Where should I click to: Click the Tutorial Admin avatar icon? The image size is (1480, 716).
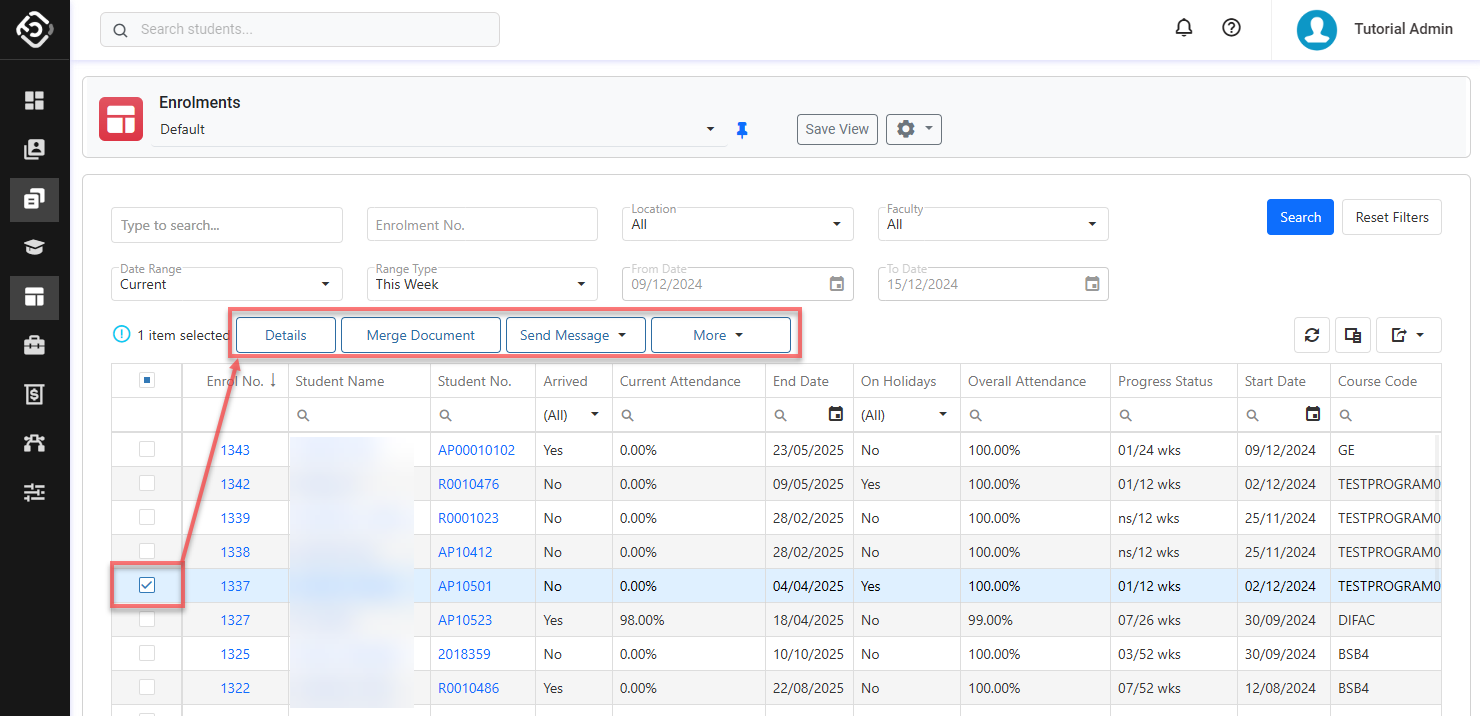point(1317,30)
